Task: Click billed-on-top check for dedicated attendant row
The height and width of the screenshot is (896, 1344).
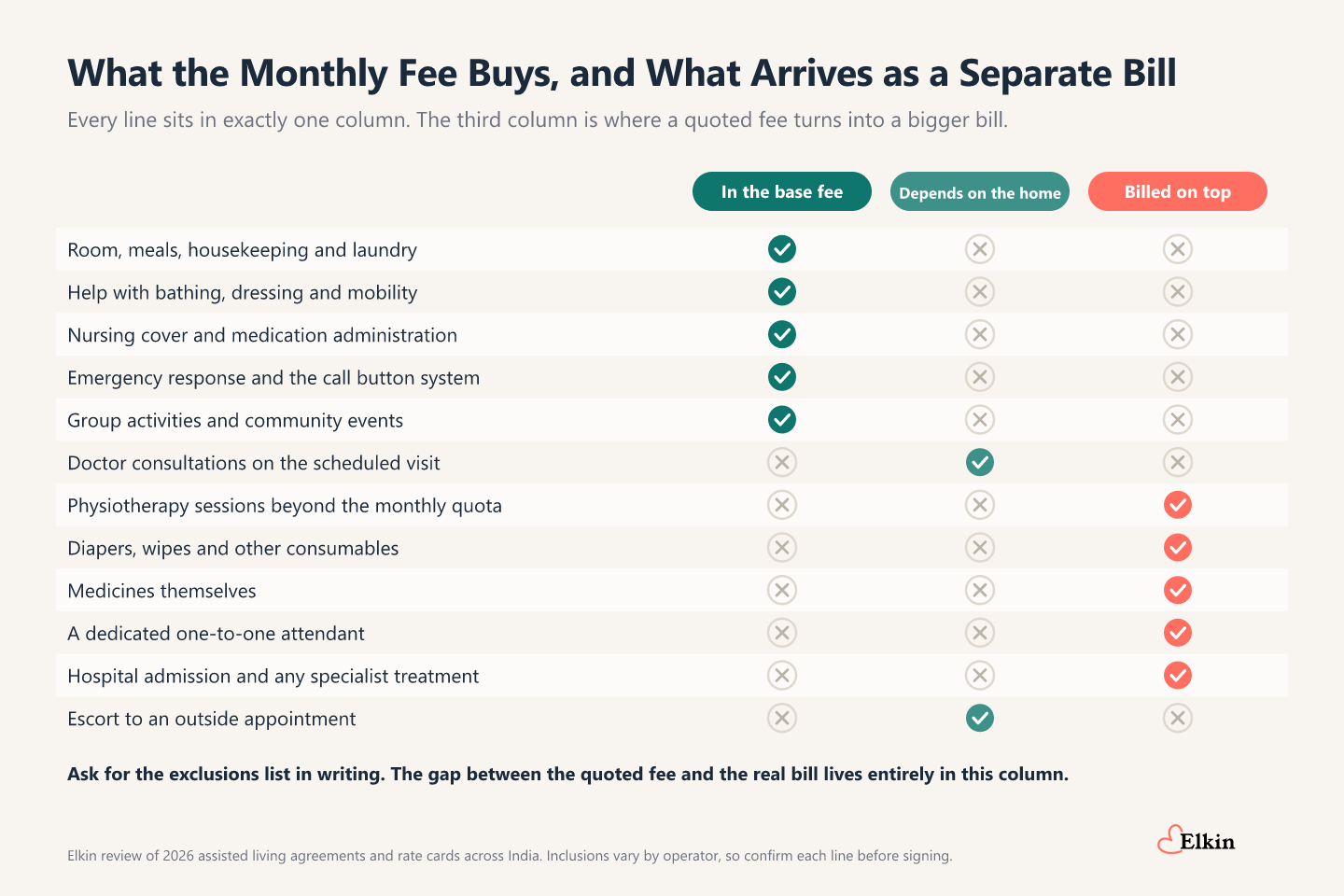Action: [x=1178, y=633]
